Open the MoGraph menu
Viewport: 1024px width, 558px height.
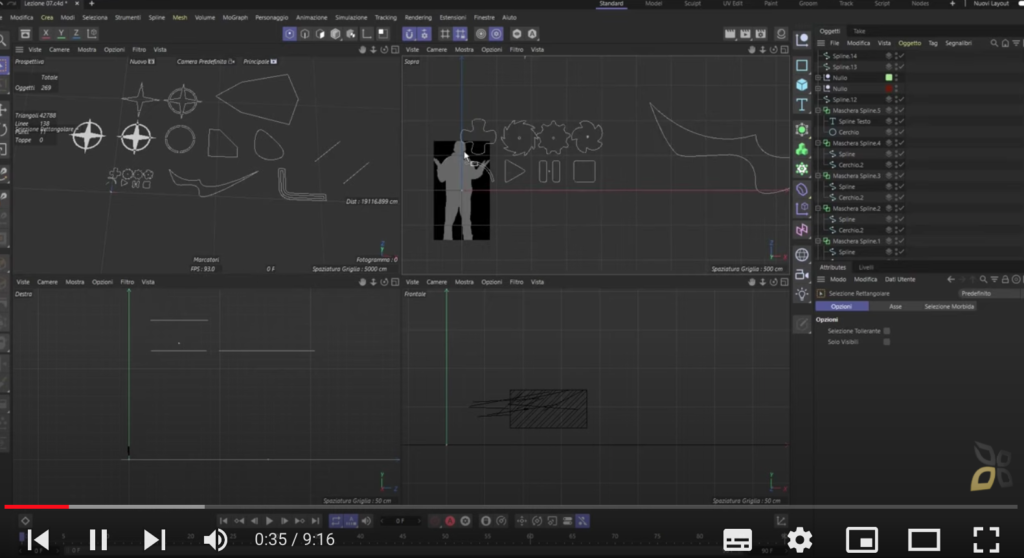tap(235, 18)
